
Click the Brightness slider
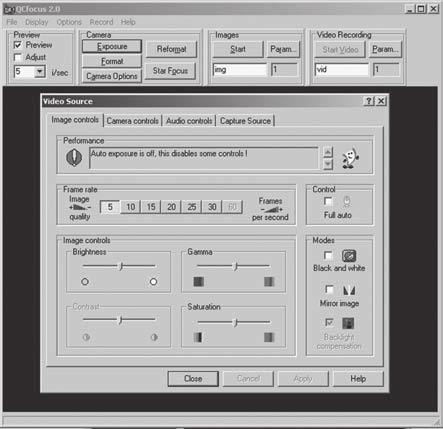(x=119, y=266)
